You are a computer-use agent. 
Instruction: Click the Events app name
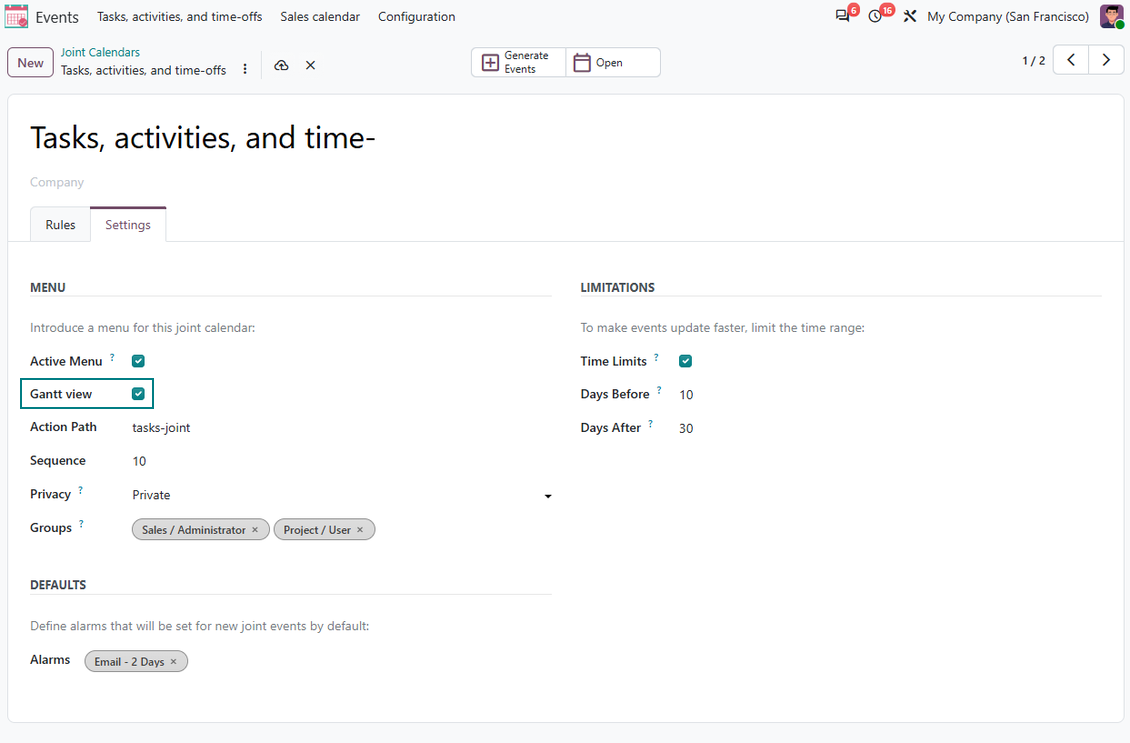click(x=57, y=17)
